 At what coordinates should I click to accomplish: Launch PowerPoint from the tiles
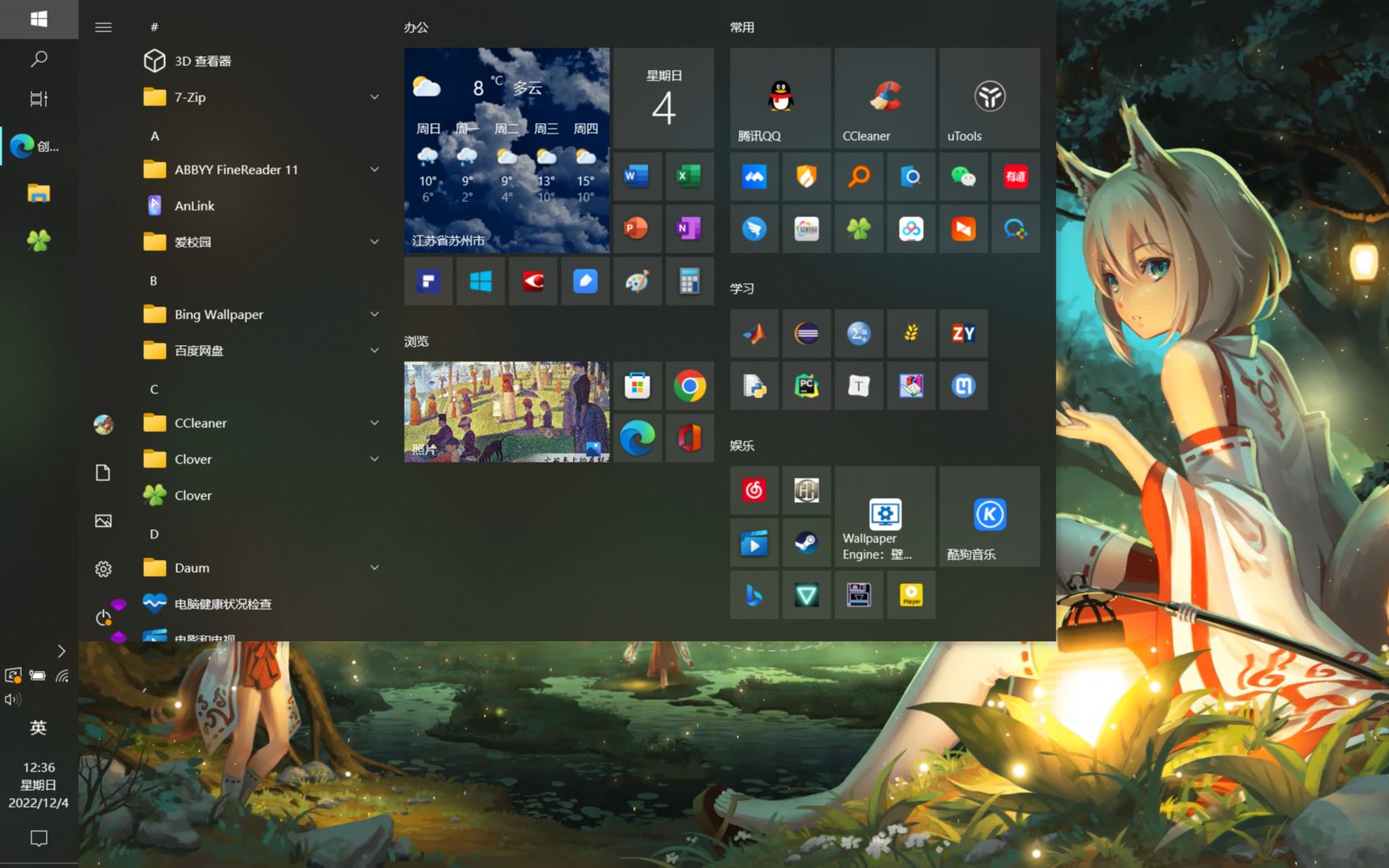point(637,228)
